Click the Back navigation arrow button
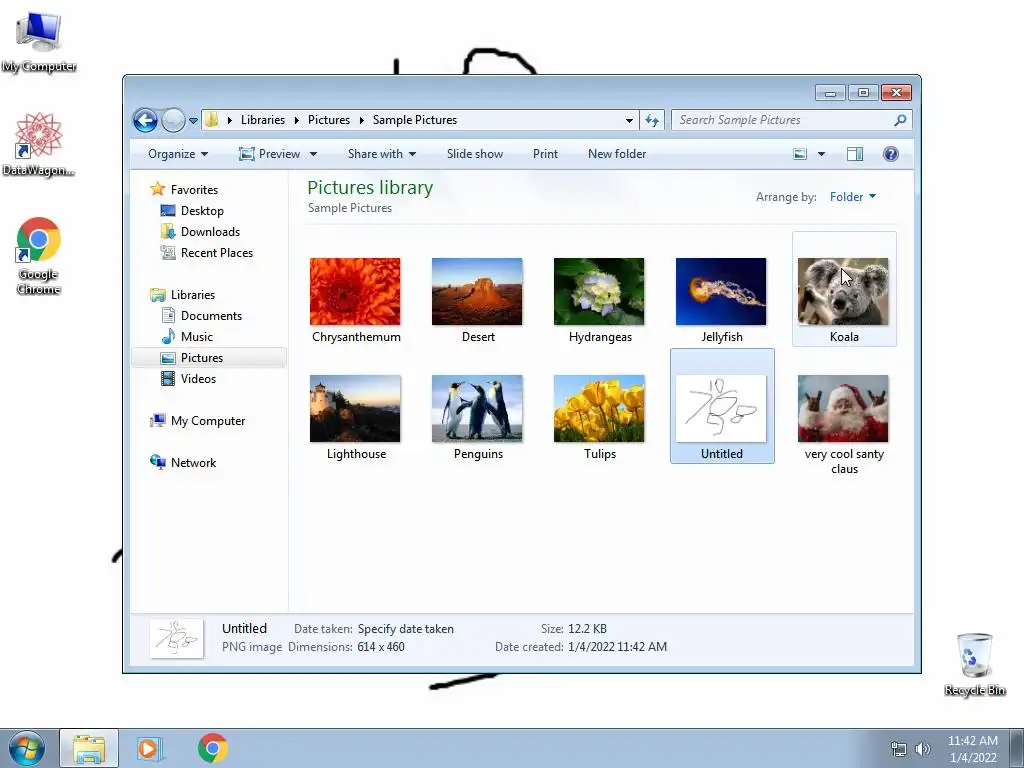 tap(146, 120)
